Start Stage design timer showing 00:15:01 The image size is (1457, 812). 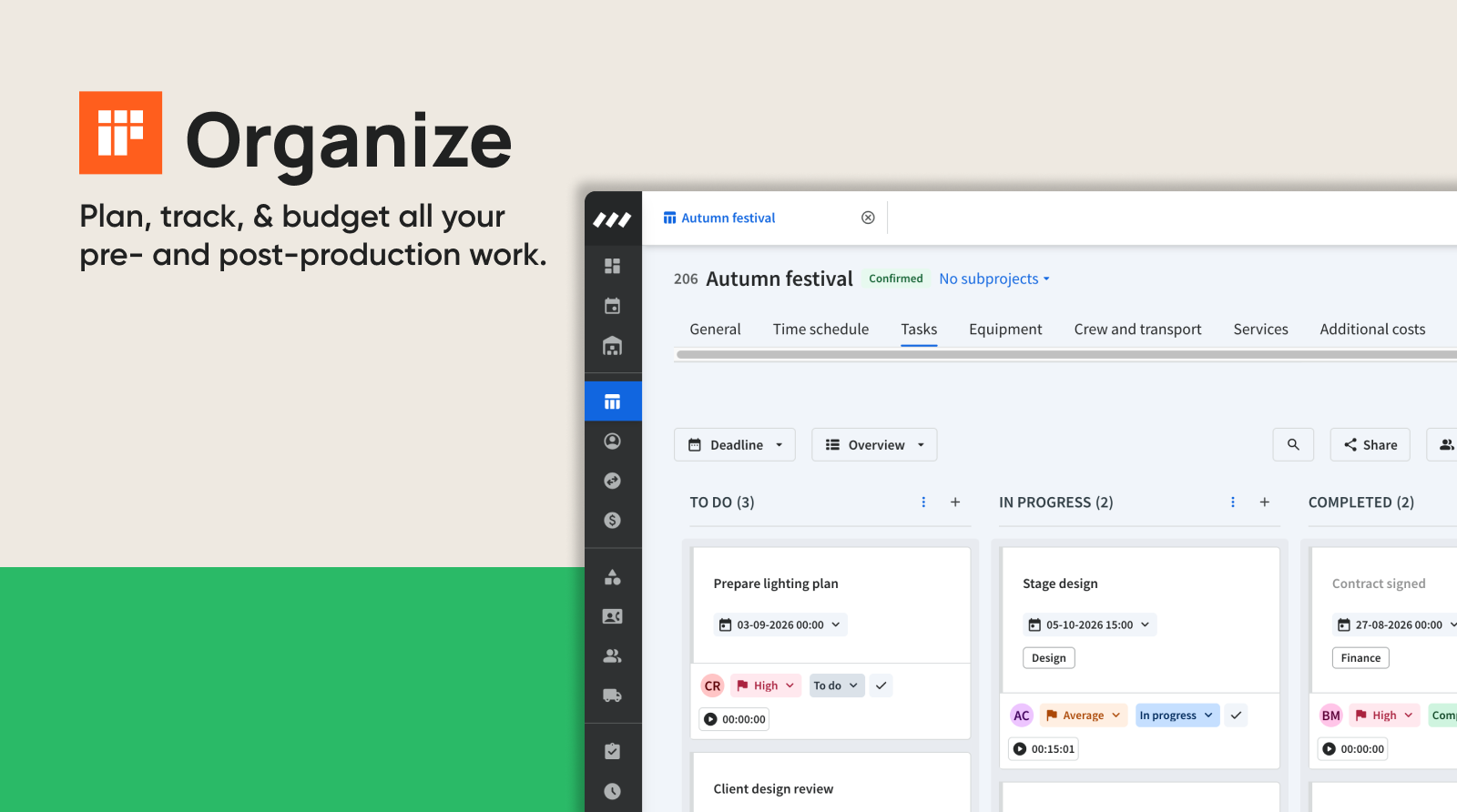click(1020, 749)
